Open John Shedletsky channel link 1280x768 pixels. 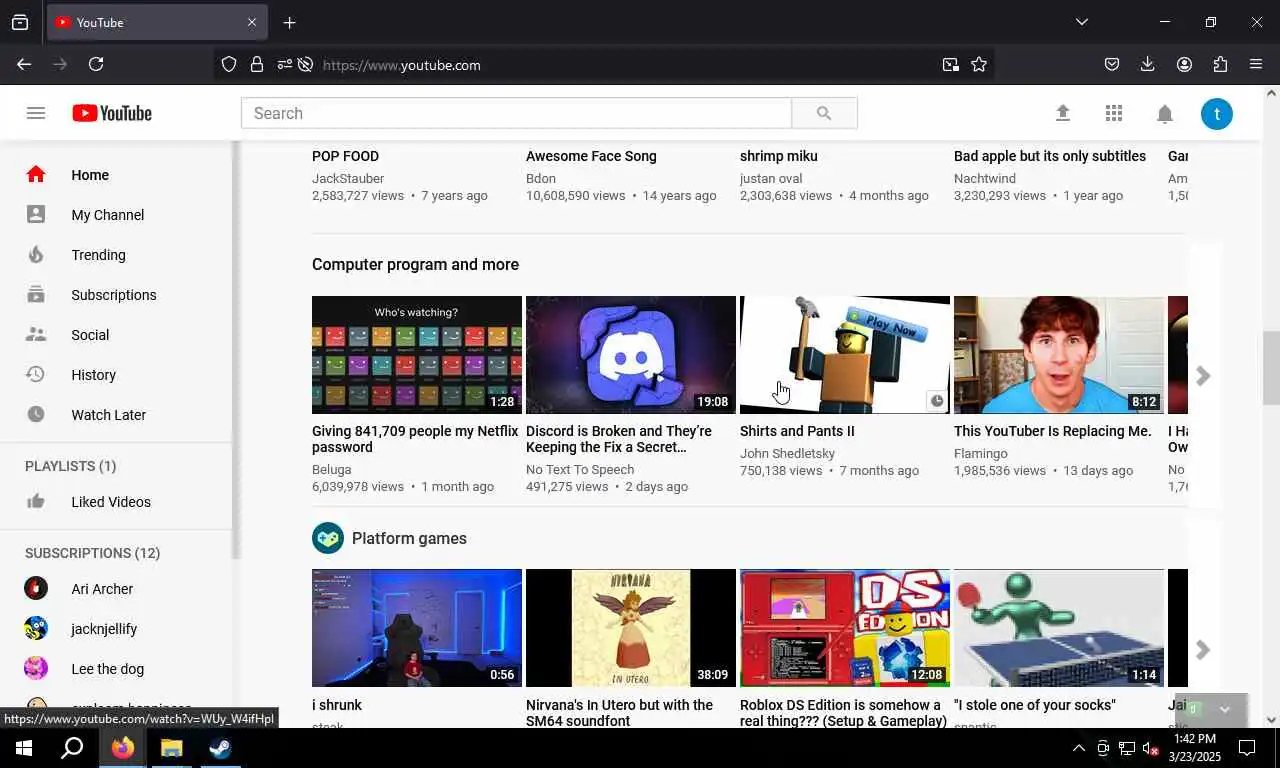(x=787, y=453)
